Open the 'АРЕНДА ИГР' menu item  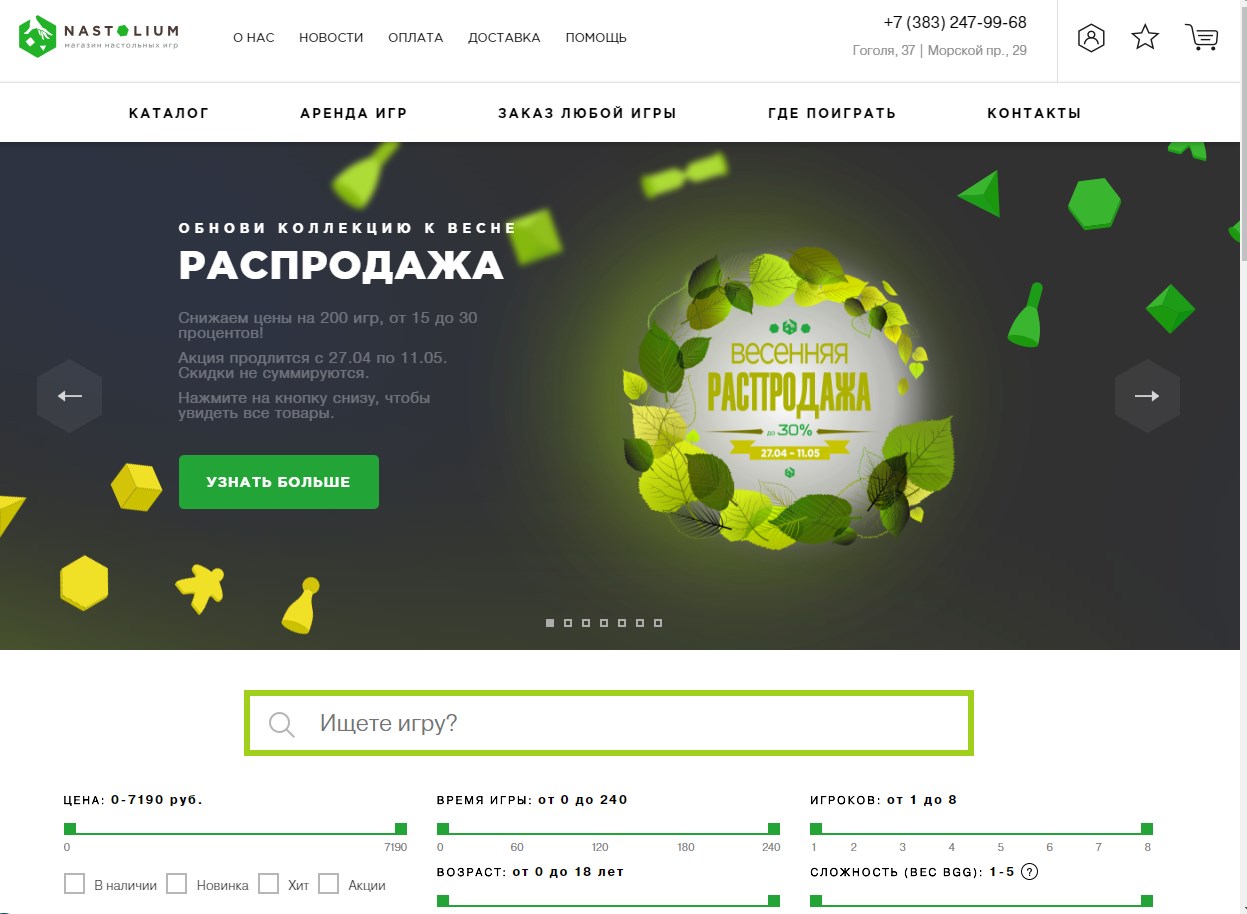[354, 113]
